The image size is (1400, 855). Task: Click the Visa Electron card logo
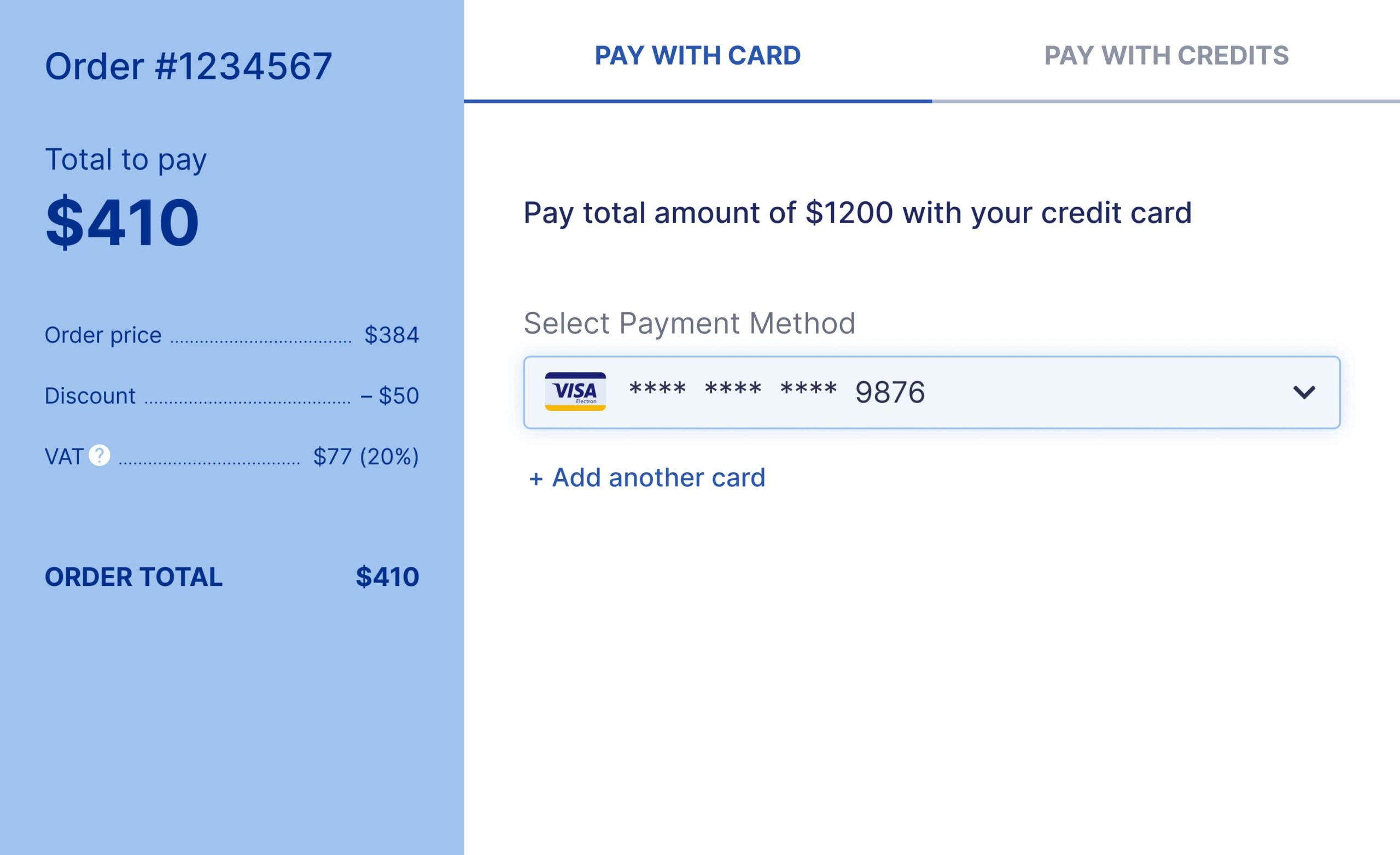pos(575,392)
